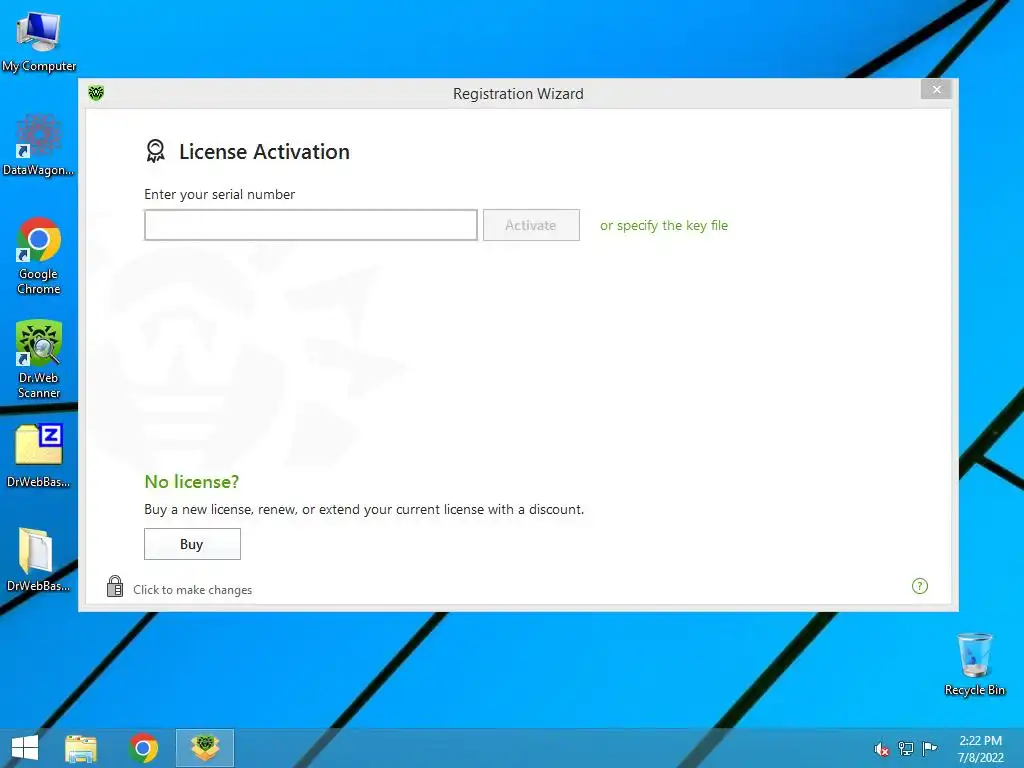Click the Activate button
Image resolution: width=1024 pixels, height=768 pixels.
531,225
